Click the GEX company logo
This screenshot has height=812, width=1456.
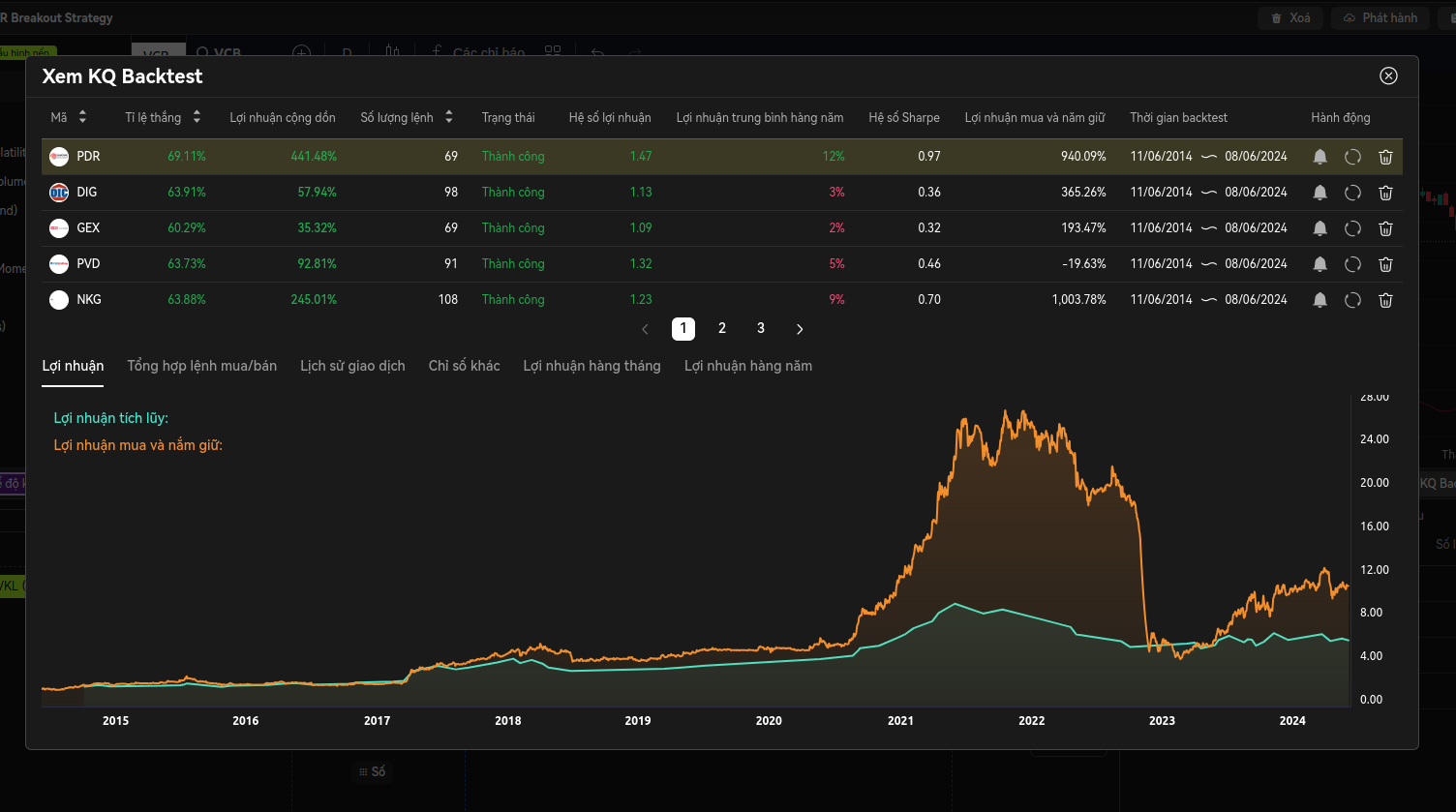click(x=59, y=227)
